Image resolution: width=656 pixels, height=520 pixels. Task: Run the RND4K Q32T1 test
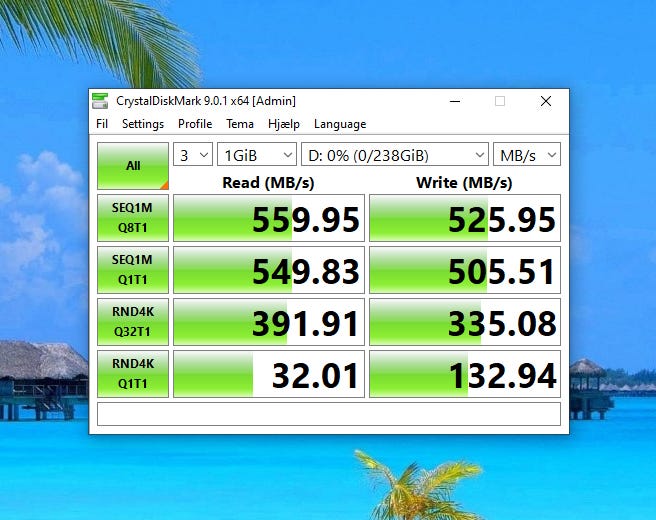coord(133,322)
